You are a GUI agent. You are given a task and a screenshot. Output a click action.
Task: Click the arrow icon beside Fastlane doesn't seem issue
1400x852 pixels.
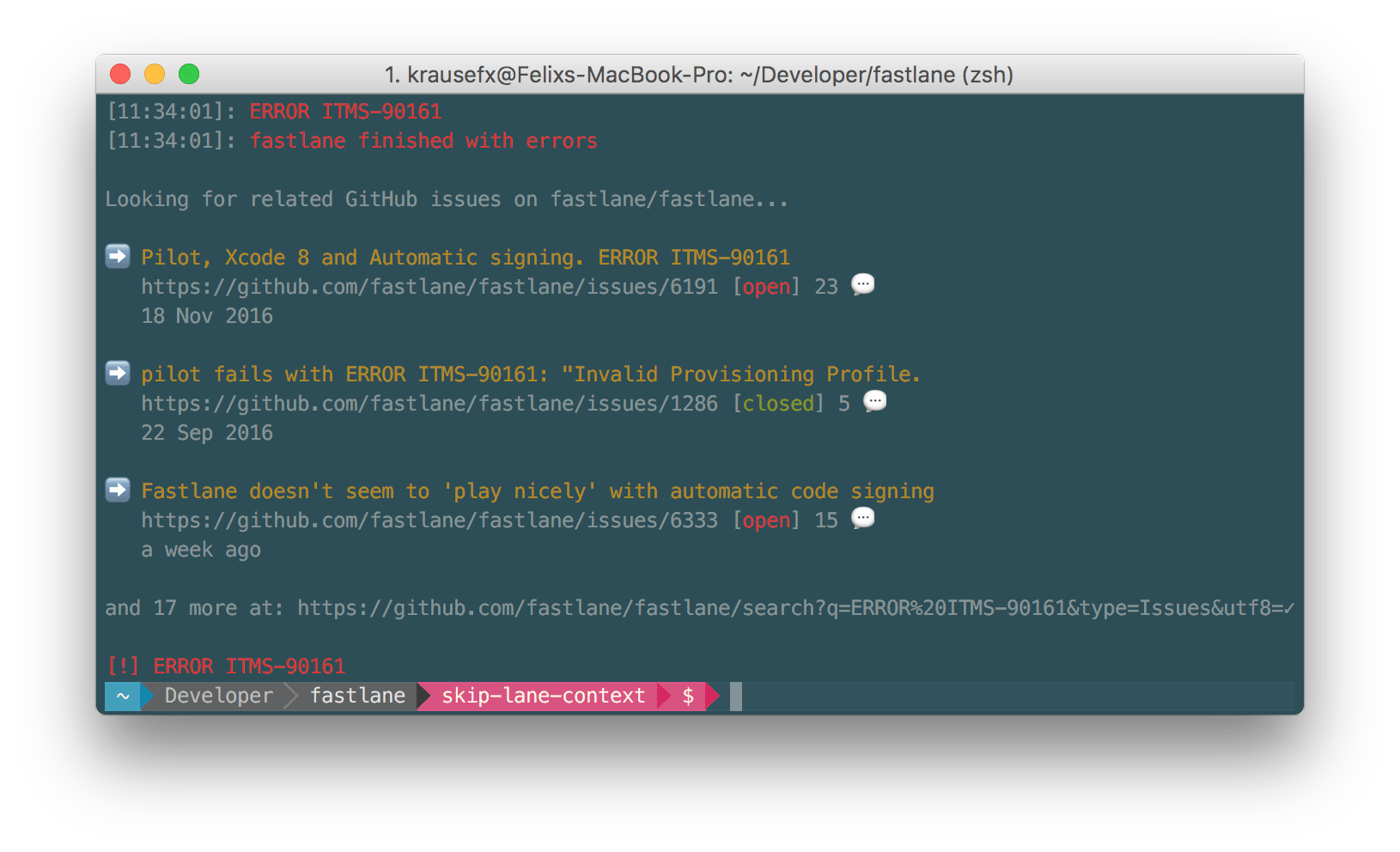118,490
